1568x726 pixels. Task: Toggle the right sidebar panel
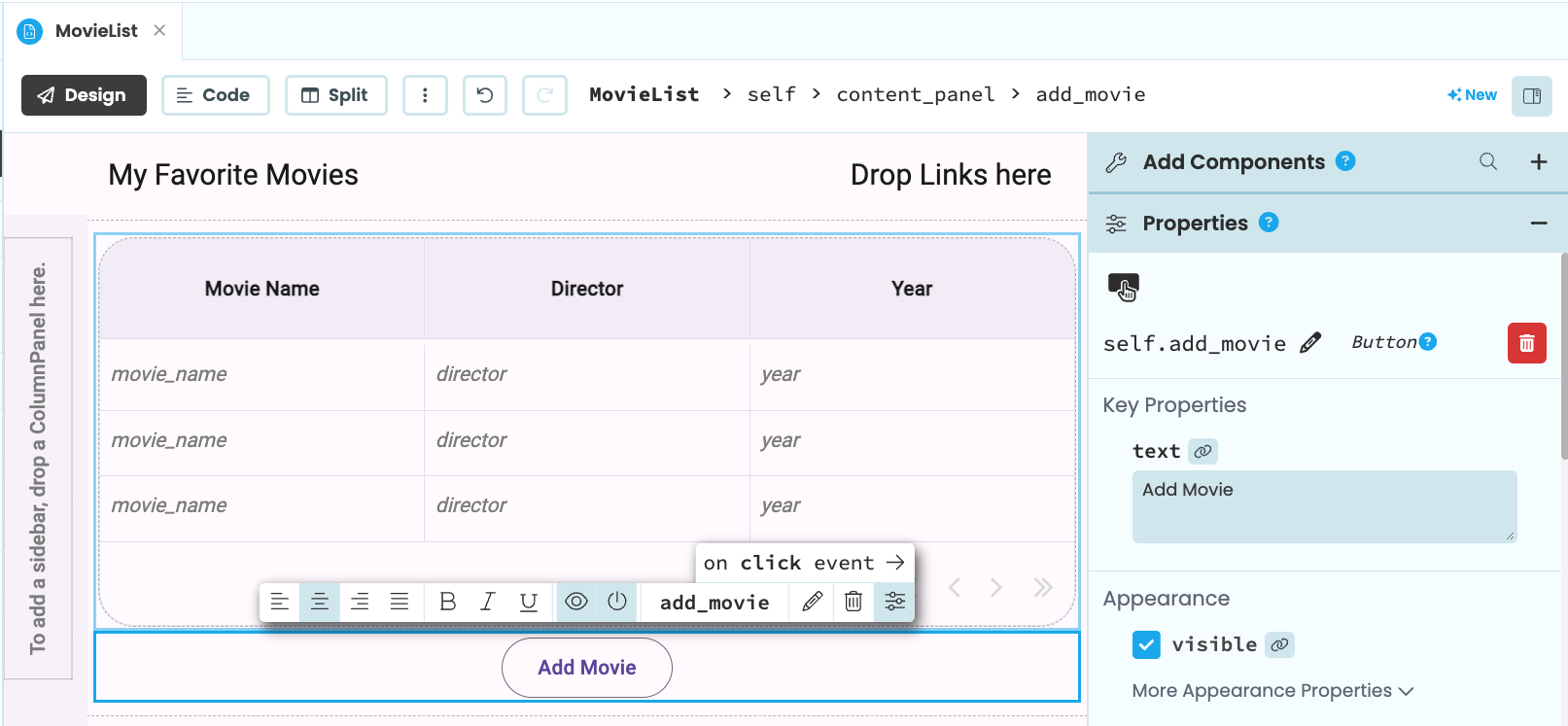[x=1532, y=95]
